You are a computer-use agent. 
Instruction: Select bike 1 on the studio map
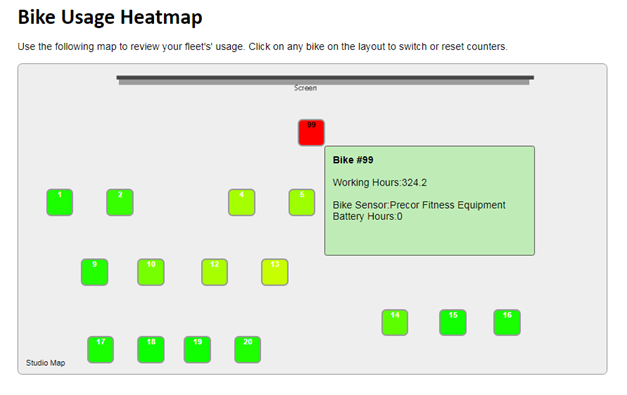pyautogui.click(x=60, y=202)
